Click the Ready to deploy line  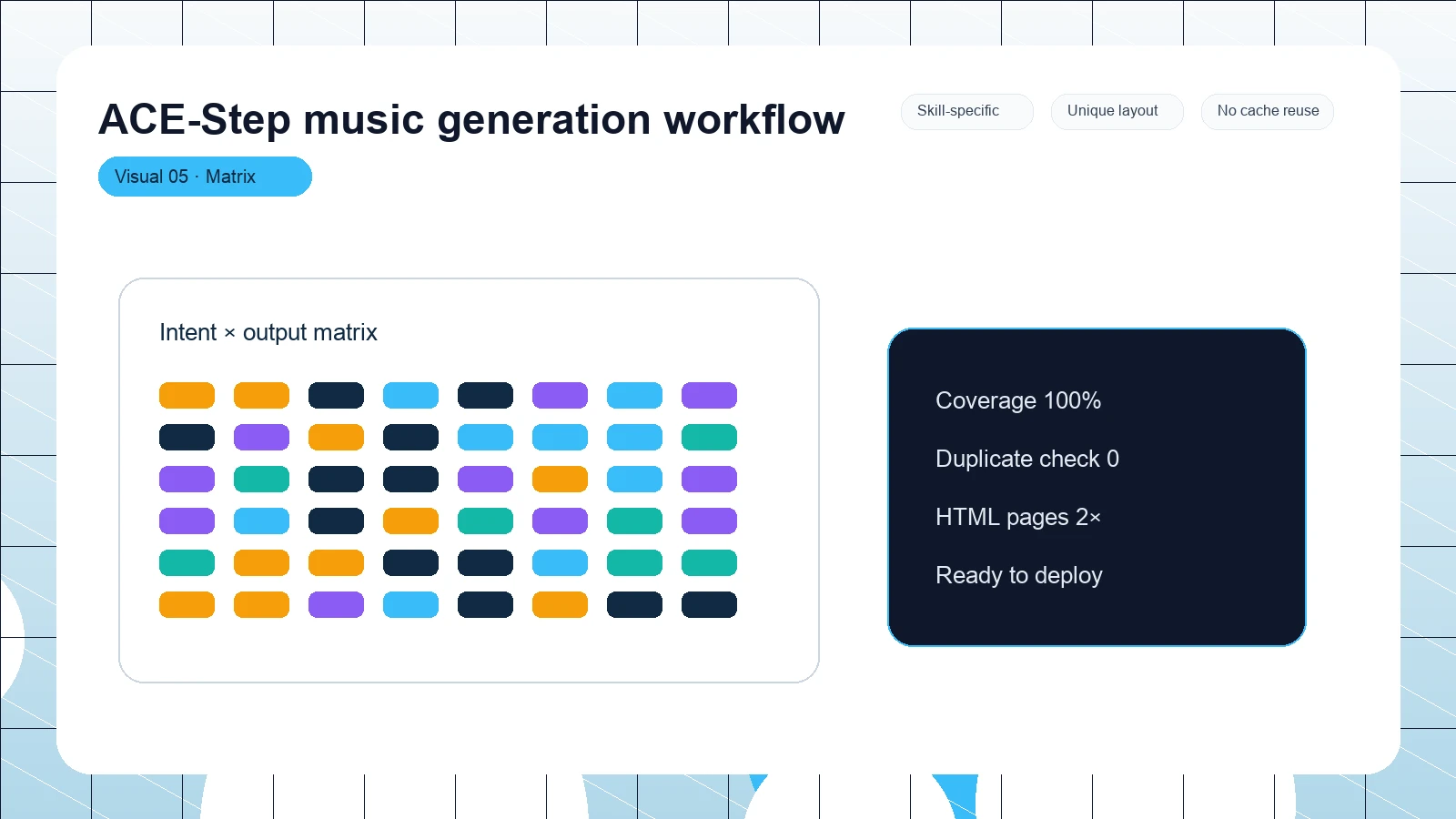coord(1019,575)
